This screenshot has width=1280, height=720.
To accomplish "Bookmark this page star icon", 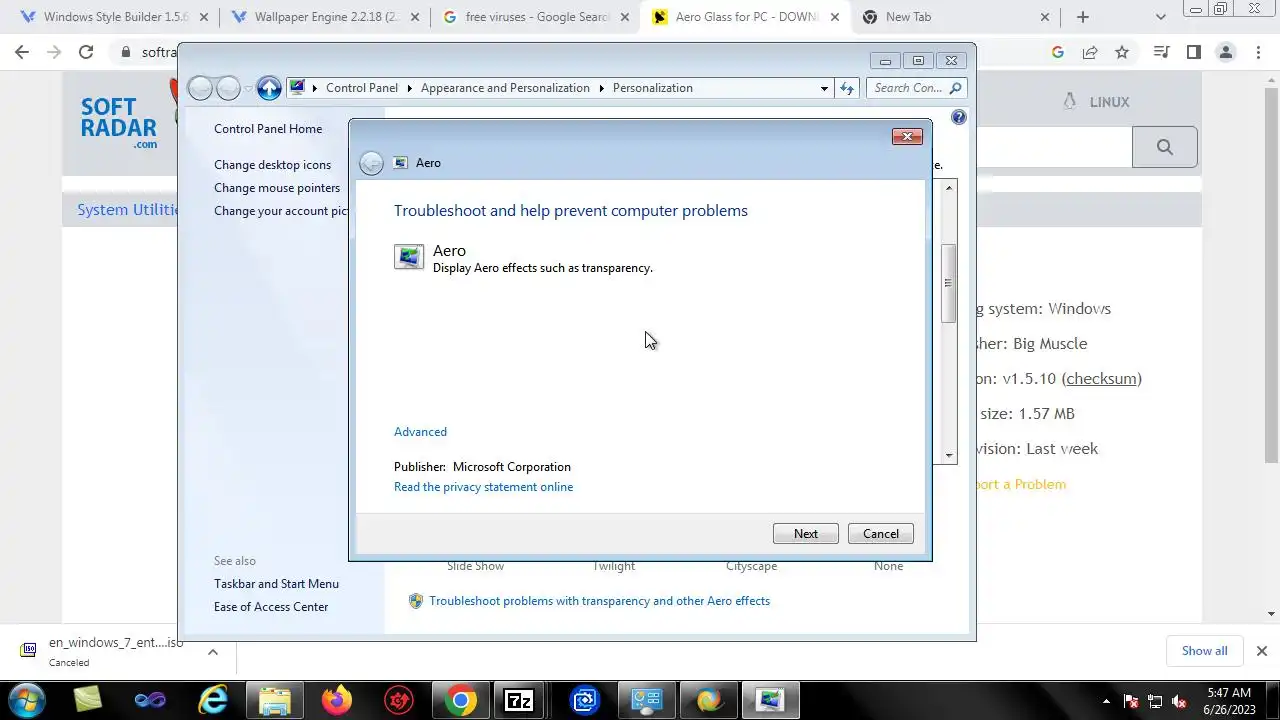I will click(x=1122, y=52).
